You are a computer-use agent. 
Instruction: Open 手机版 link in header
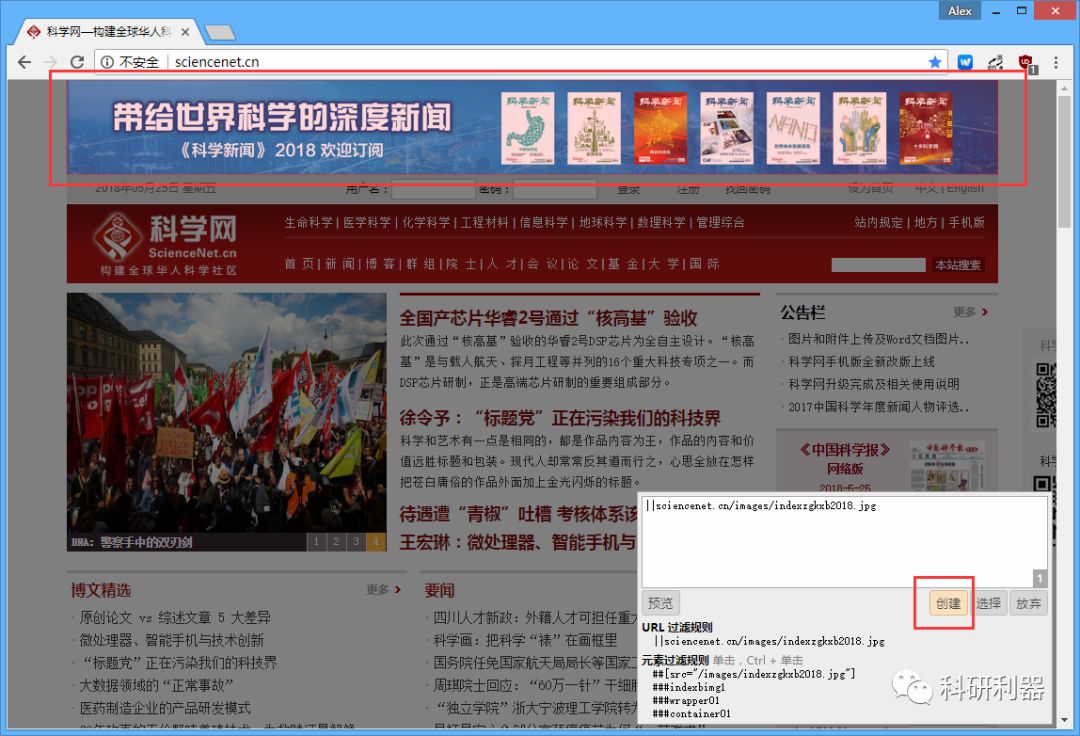(x=966, y=222)
